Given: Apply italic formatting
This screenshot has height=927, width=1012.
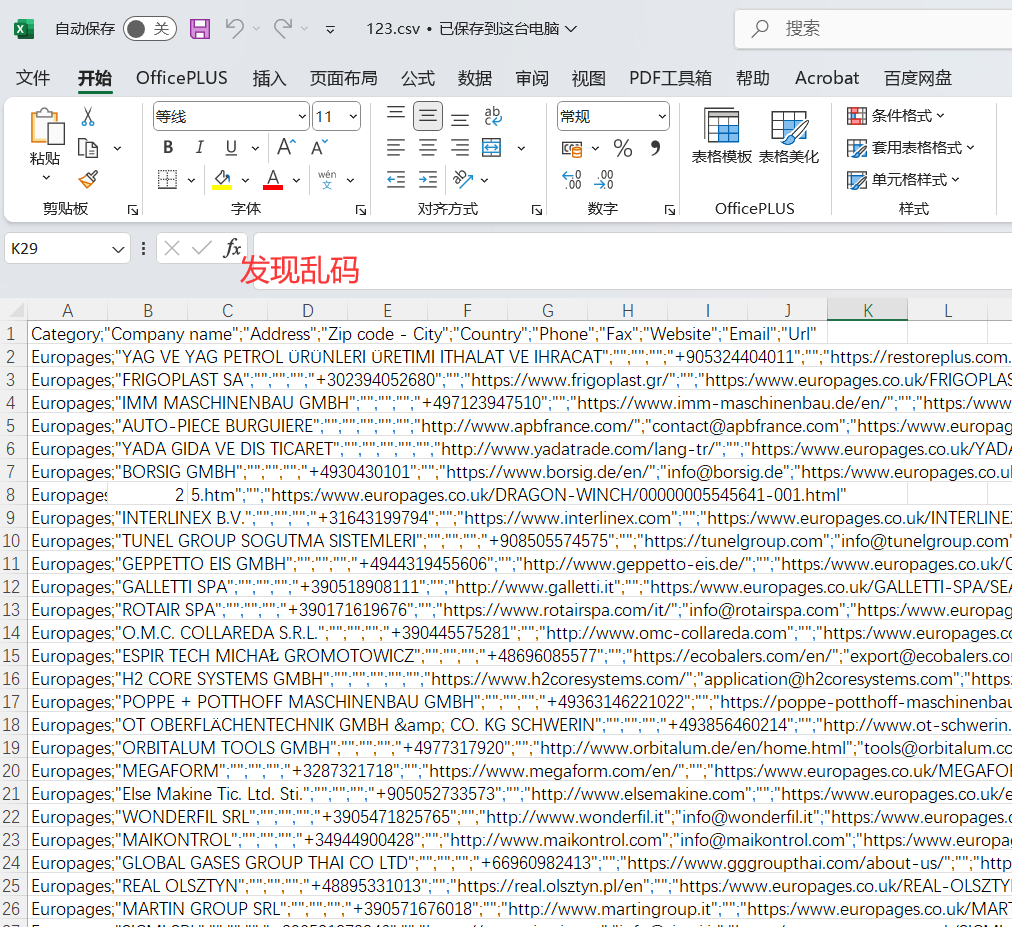Looking at the screenshot, I should (199, 147).
